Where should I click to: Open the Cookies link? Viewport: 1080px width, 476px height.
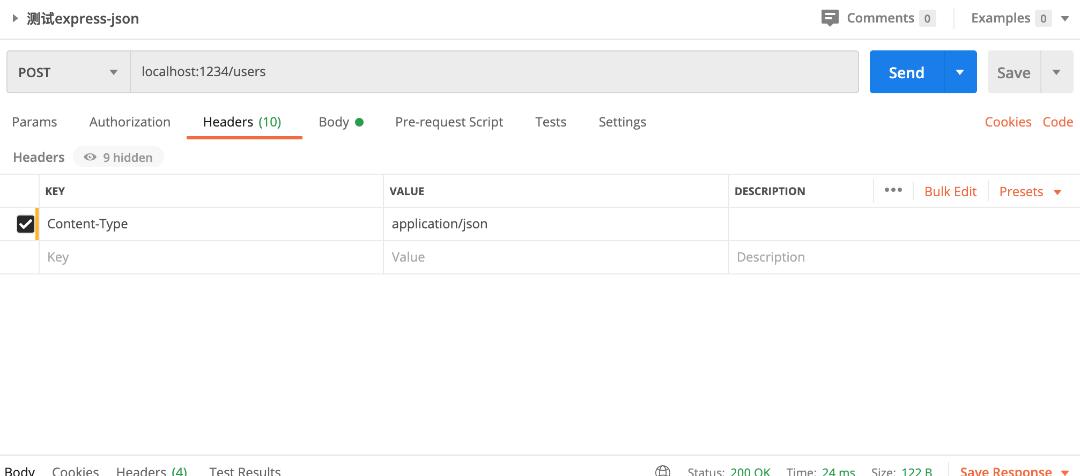[x=1007, y=122]
